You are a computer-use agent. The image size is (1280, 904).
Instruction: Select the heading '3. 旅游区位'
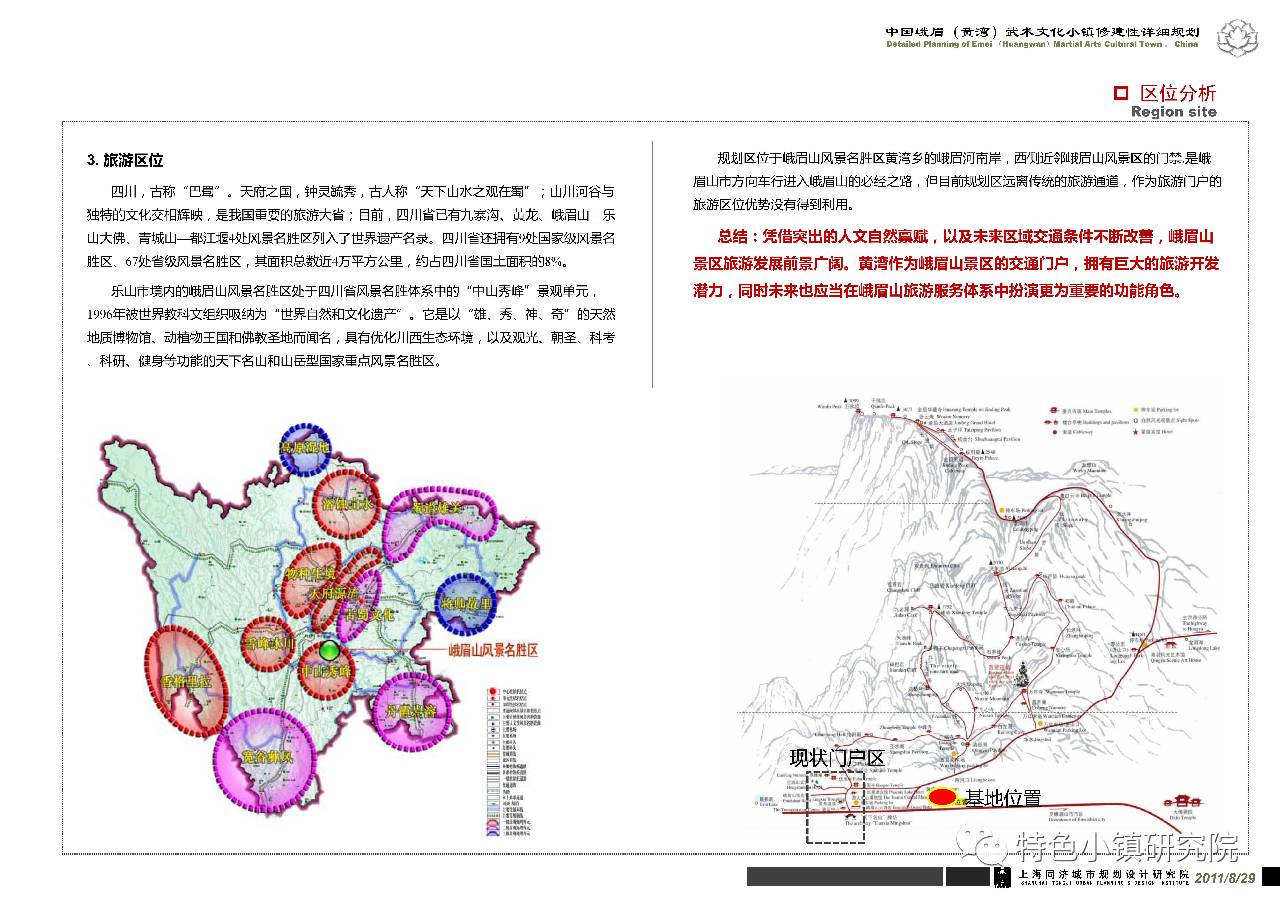click(x=125, y=160)
